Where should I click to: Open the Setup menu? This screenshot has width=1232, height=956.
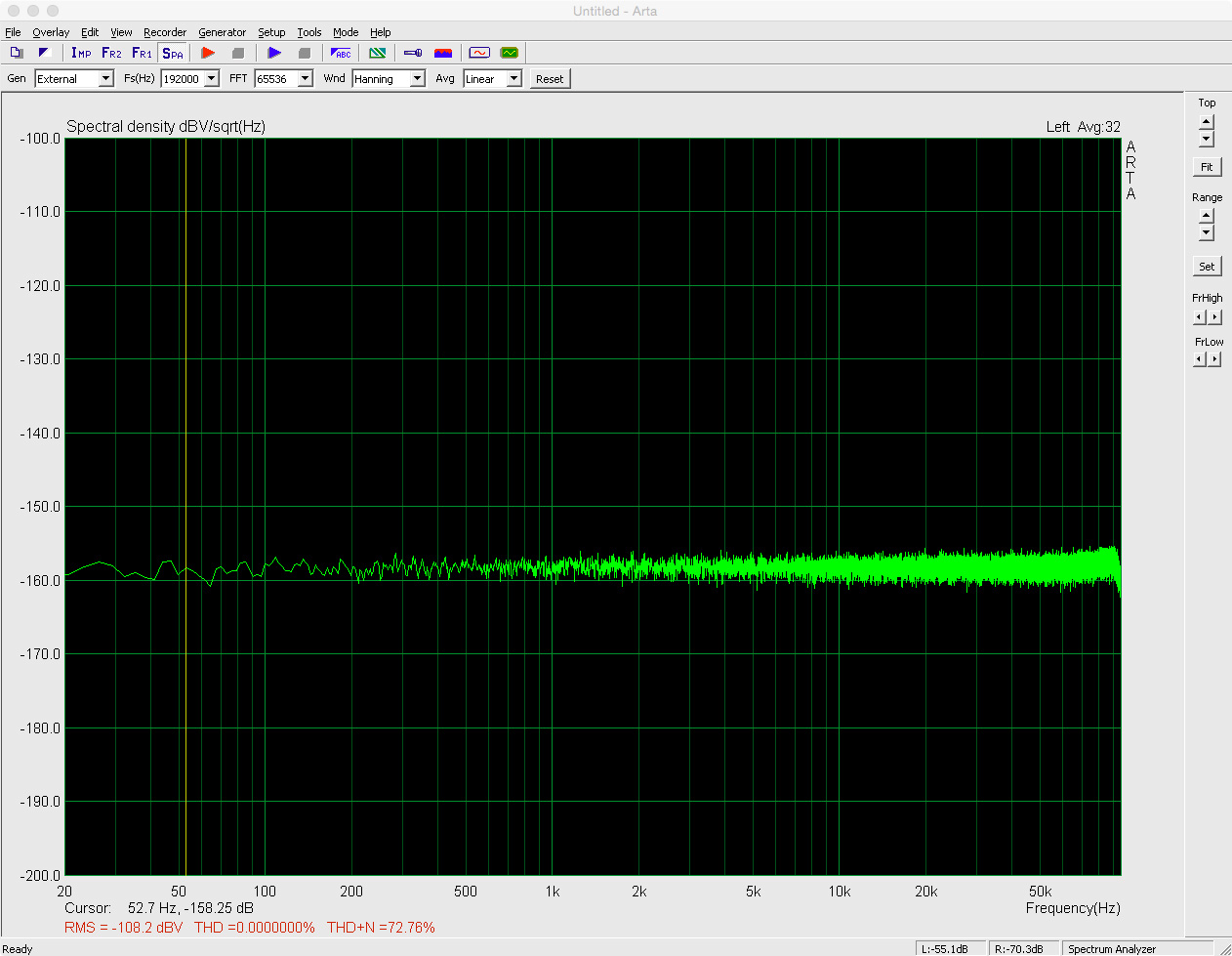tap(271, 32)
